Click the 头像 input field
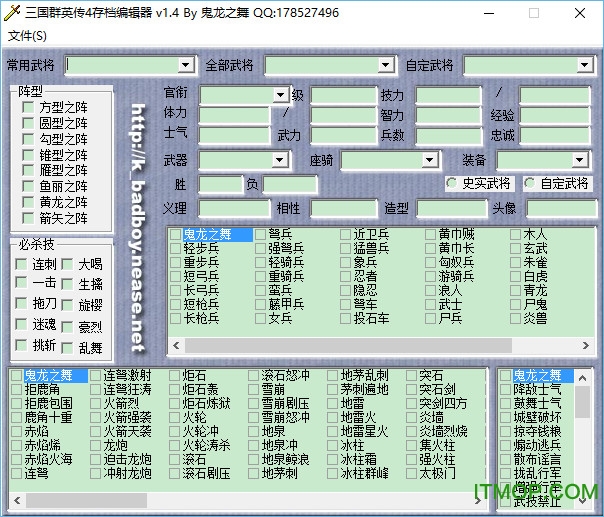Image resolution: width=604 pixels, height=517 pixels. click(561, 208)
